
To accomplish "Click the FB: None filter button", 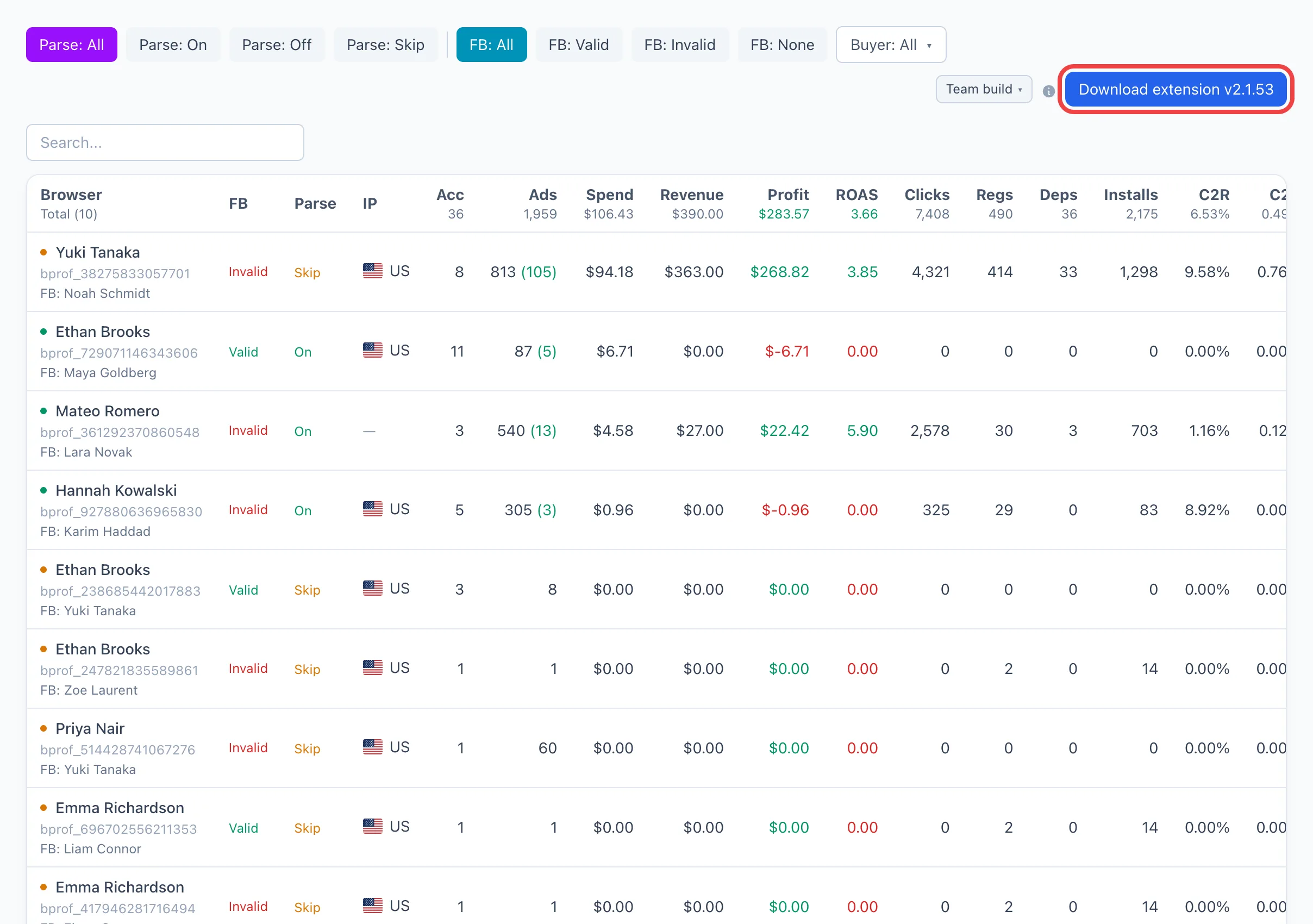I will 781,45.
